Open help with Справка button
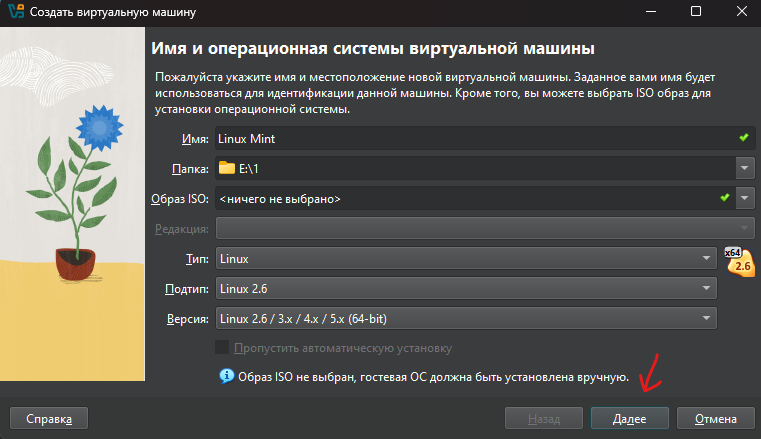761x439 pixels. click(x=49, y=418)
